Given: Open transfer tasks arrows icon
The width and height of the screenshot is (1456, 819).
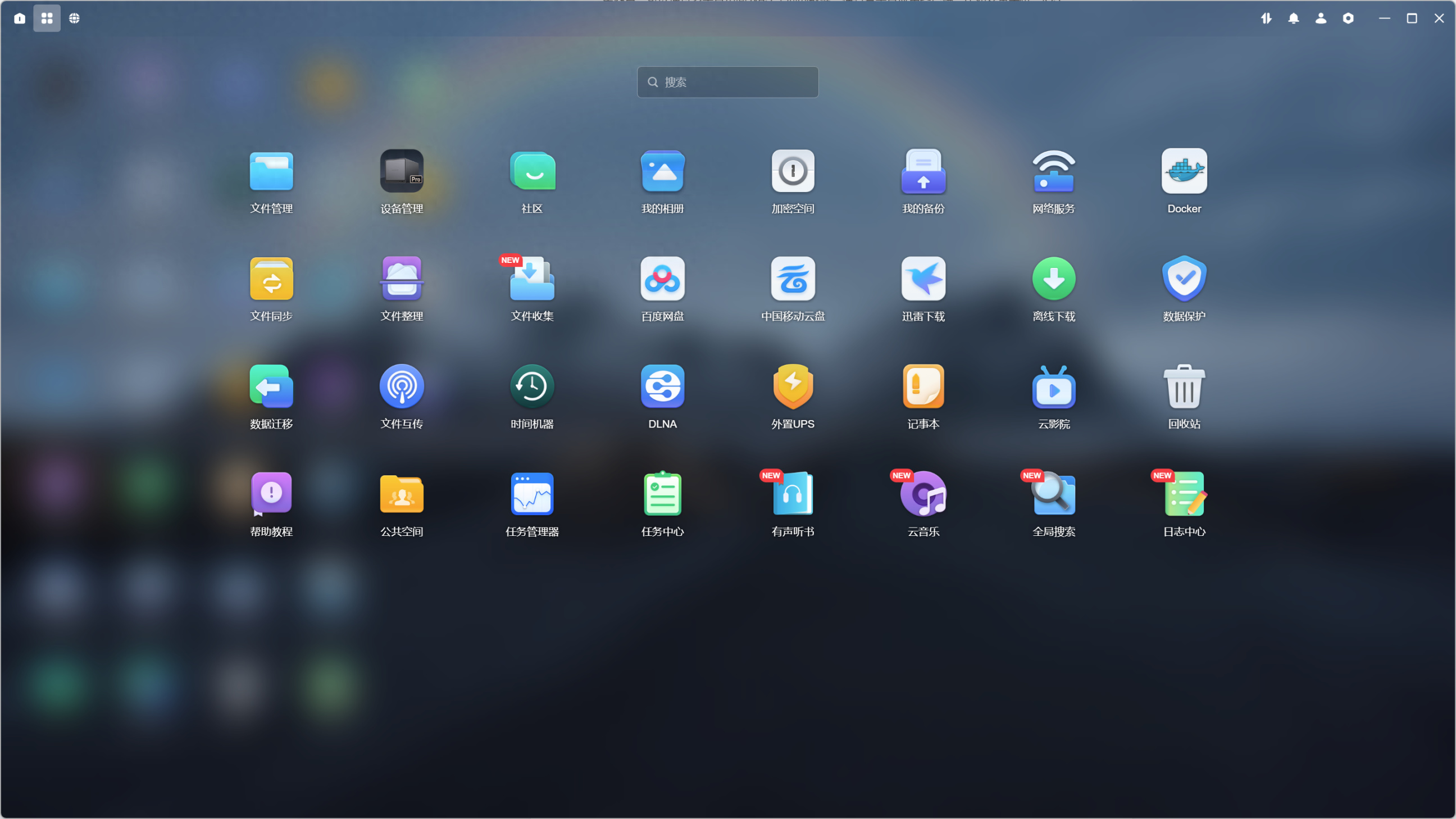Looking at the screenshot, I should [x=1266, y=18].
